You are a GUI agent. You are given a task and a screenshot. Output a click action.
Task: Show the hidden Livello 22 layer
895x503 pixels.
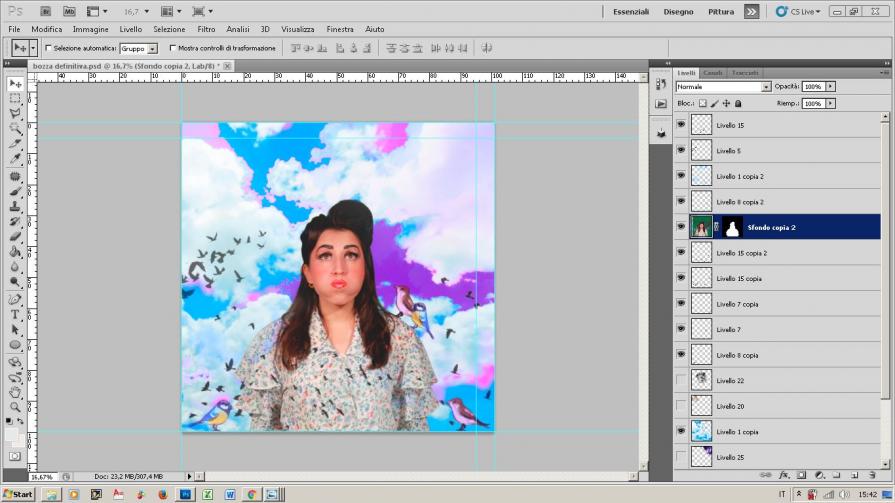click(681, 381)
